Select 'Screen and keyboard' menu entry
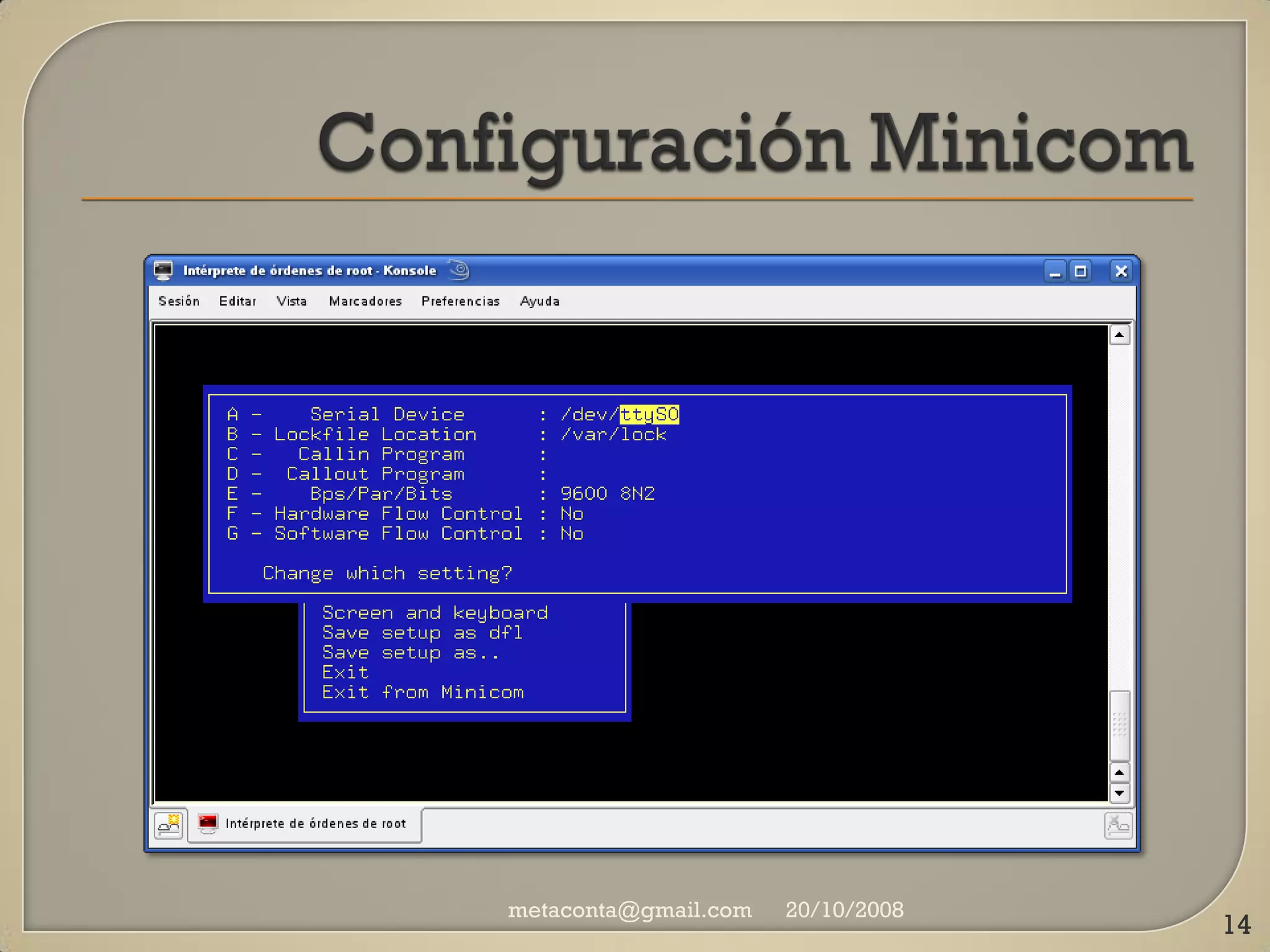The height and width of the screenshot is (952, 1270). pos(435,613)
